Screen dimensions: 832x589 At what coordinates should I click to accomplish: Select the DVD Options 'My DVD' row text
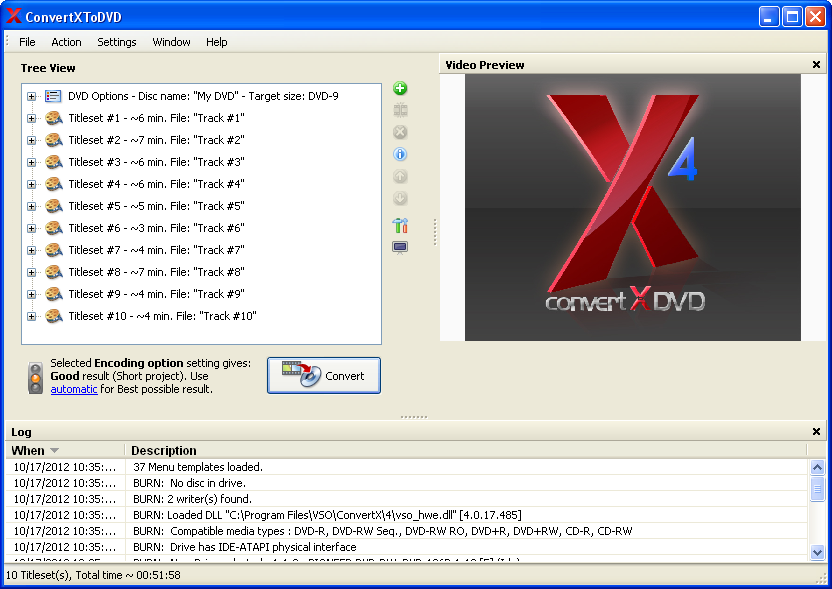click(x=203, y=96)
